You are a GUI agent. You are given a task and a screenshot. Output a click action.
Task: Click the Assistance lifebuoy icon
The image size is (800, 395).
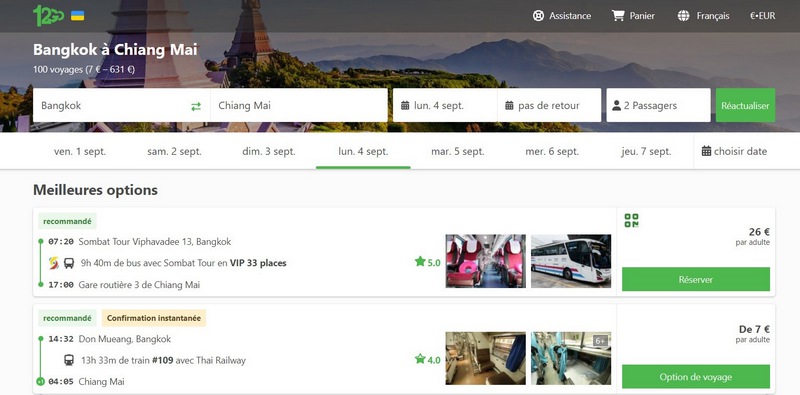(538, 16)
